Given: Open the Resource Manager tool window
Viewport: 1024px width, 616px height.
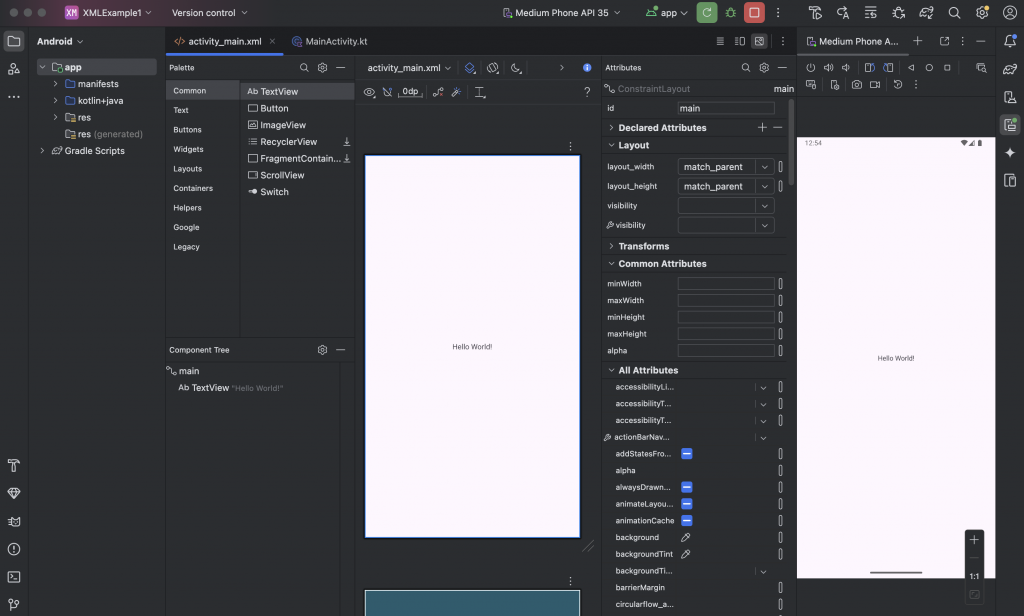Looking at the screenshot, I should [x=14, y=68].
